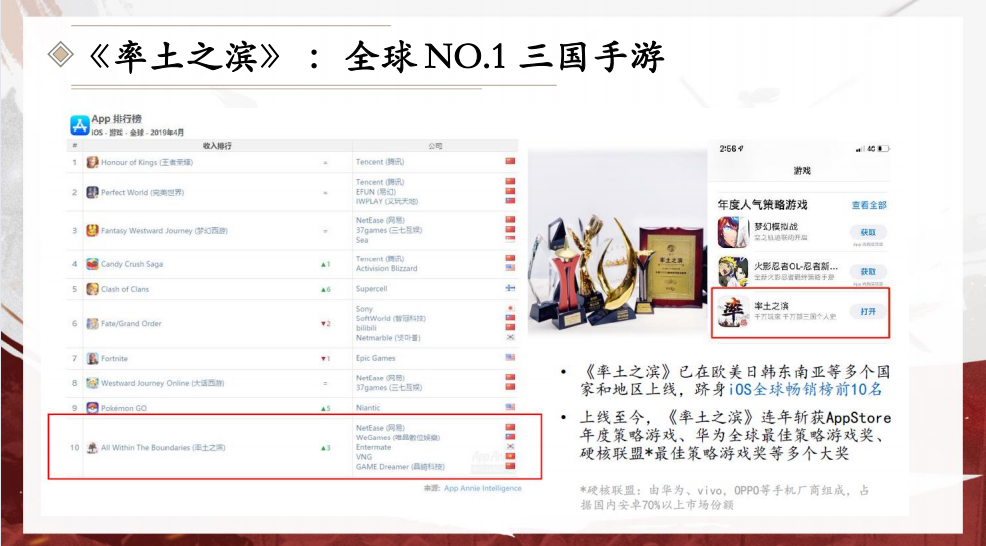Click the Supercell company name

tap(372, 289)
